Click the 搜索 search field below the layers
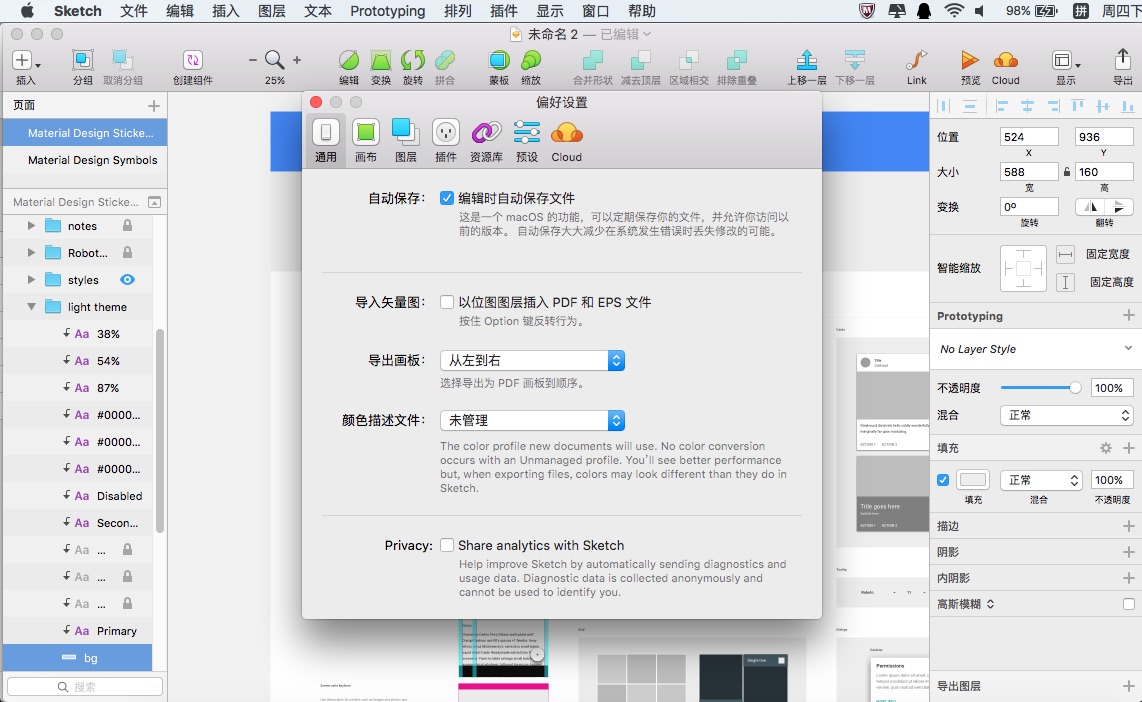 [84, 686]
